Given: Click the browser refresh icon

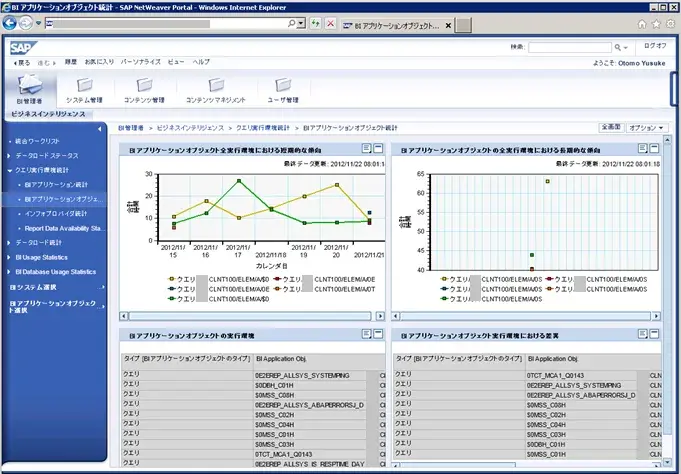Looking at the screenshot, I should tap(316, 22).
